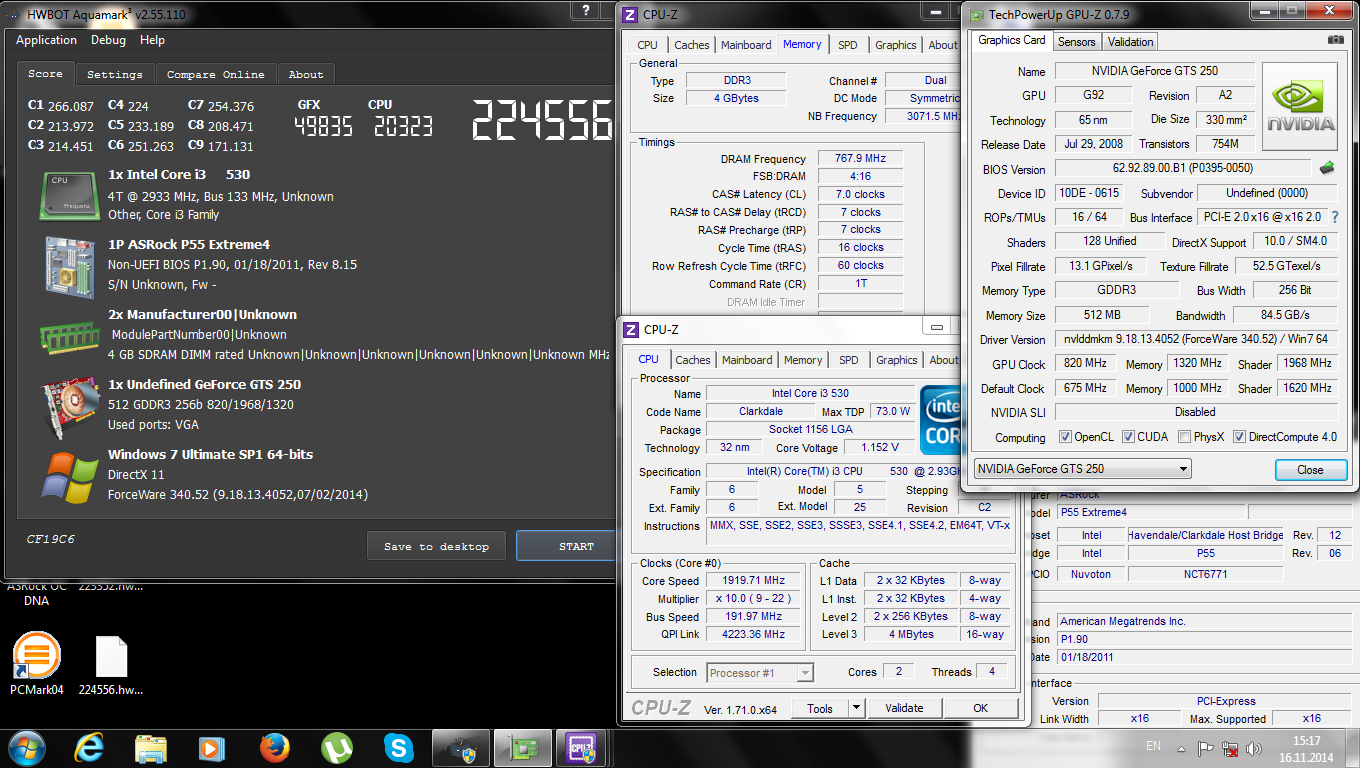The width and height of the screenshot is (1360, 768).
Task: Click the Action Center flag tray icon
Action: point(1205,748)
